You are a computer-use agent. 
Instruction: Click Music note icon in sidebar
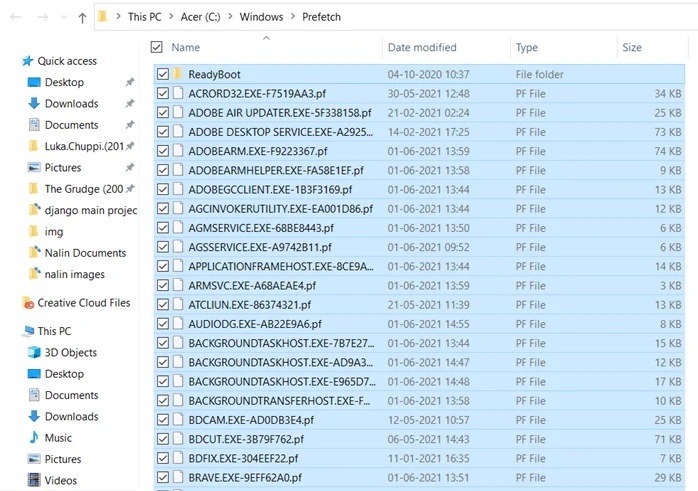[x=34, y=438]
